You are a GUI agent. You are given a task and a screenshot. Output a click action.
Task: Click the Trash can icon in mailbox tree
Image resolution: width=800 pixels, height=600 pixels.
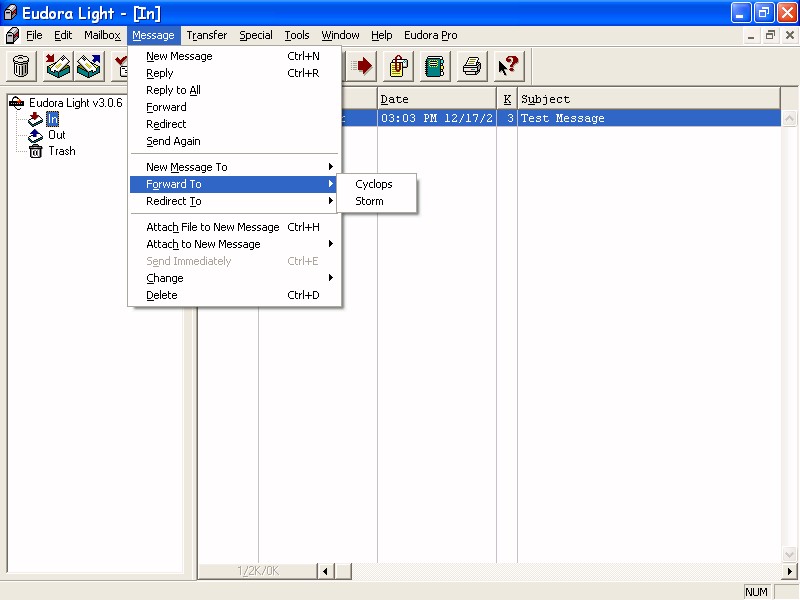(35, 152)
